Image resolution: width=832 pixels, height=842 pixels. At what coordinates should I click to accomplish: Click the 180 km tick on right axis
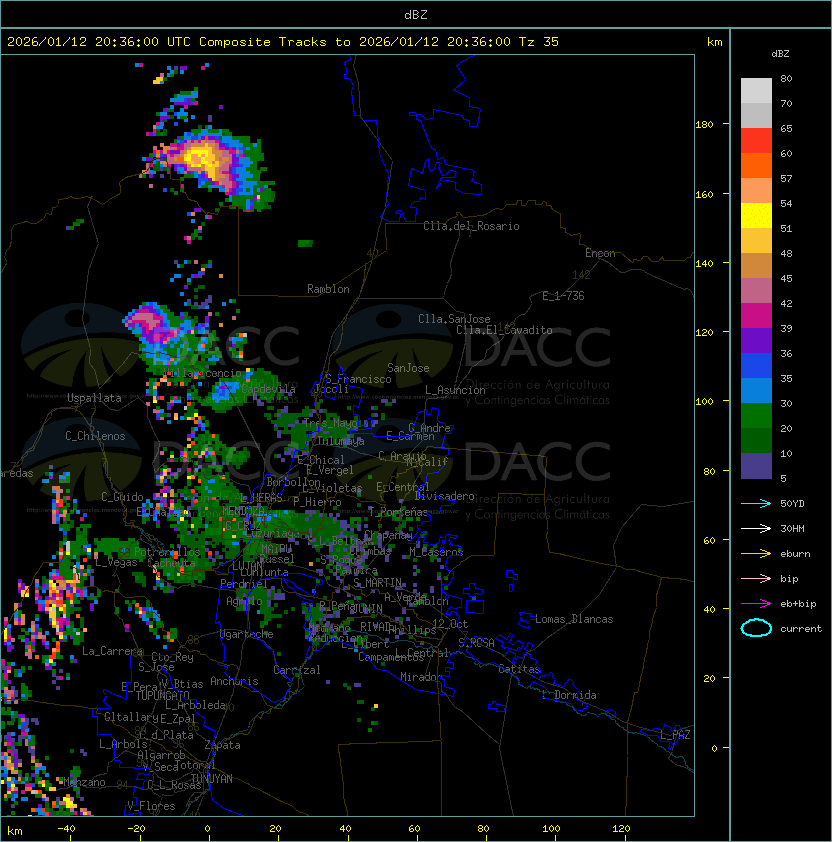click(704, 124)
